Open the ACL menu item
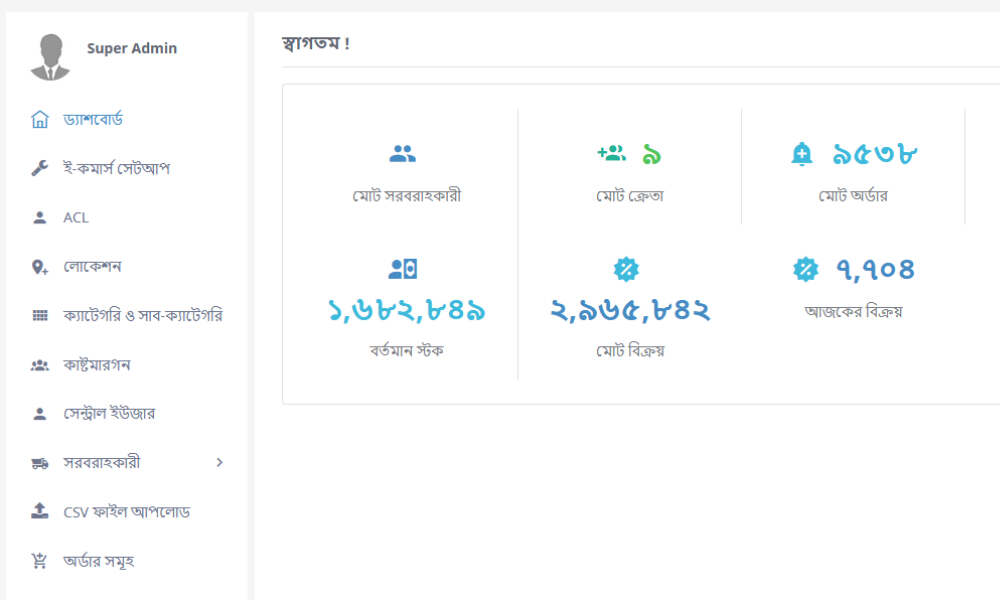 76,218
